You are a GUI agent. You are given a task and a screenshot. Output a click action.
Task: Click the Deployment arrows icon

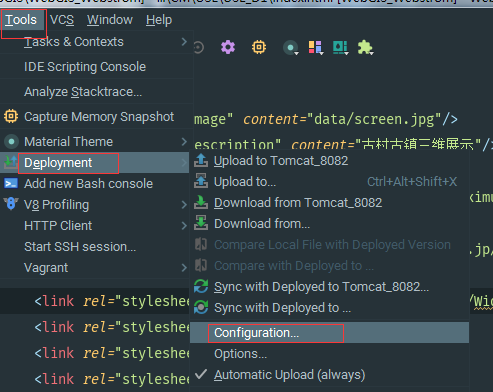coord(11,162)
